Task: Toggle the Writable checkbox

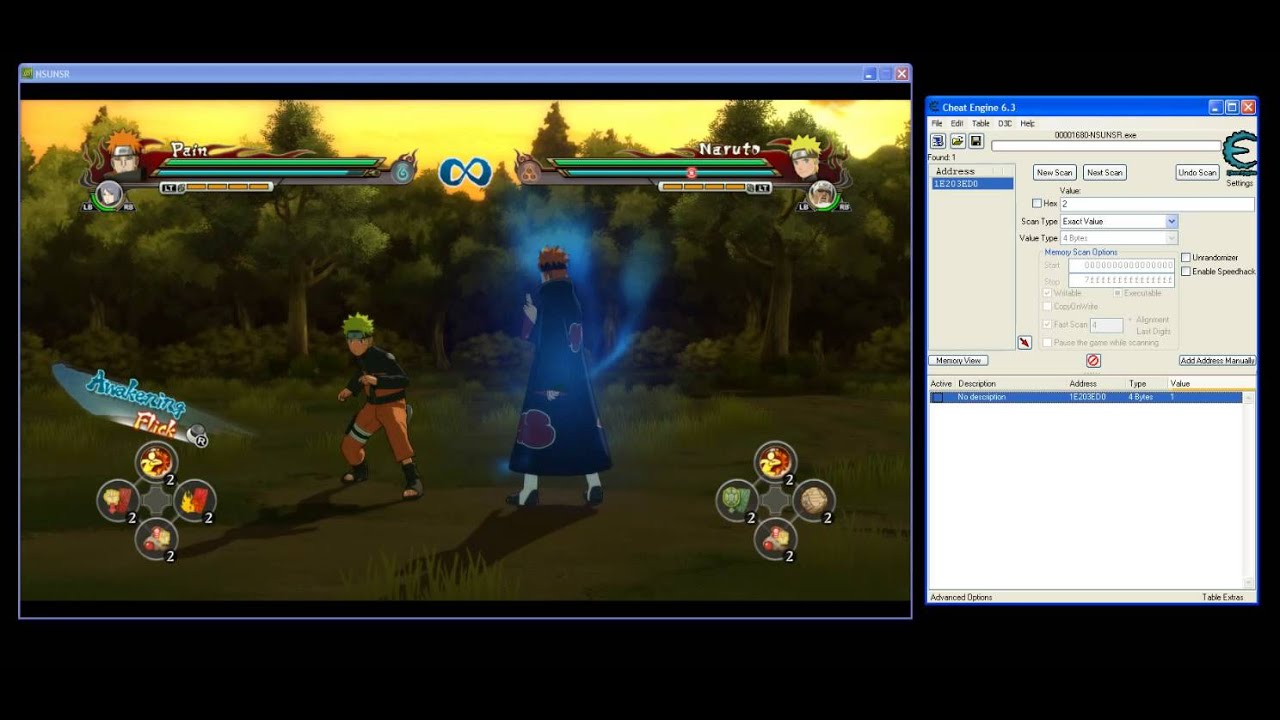Action: coord(1047,293)
